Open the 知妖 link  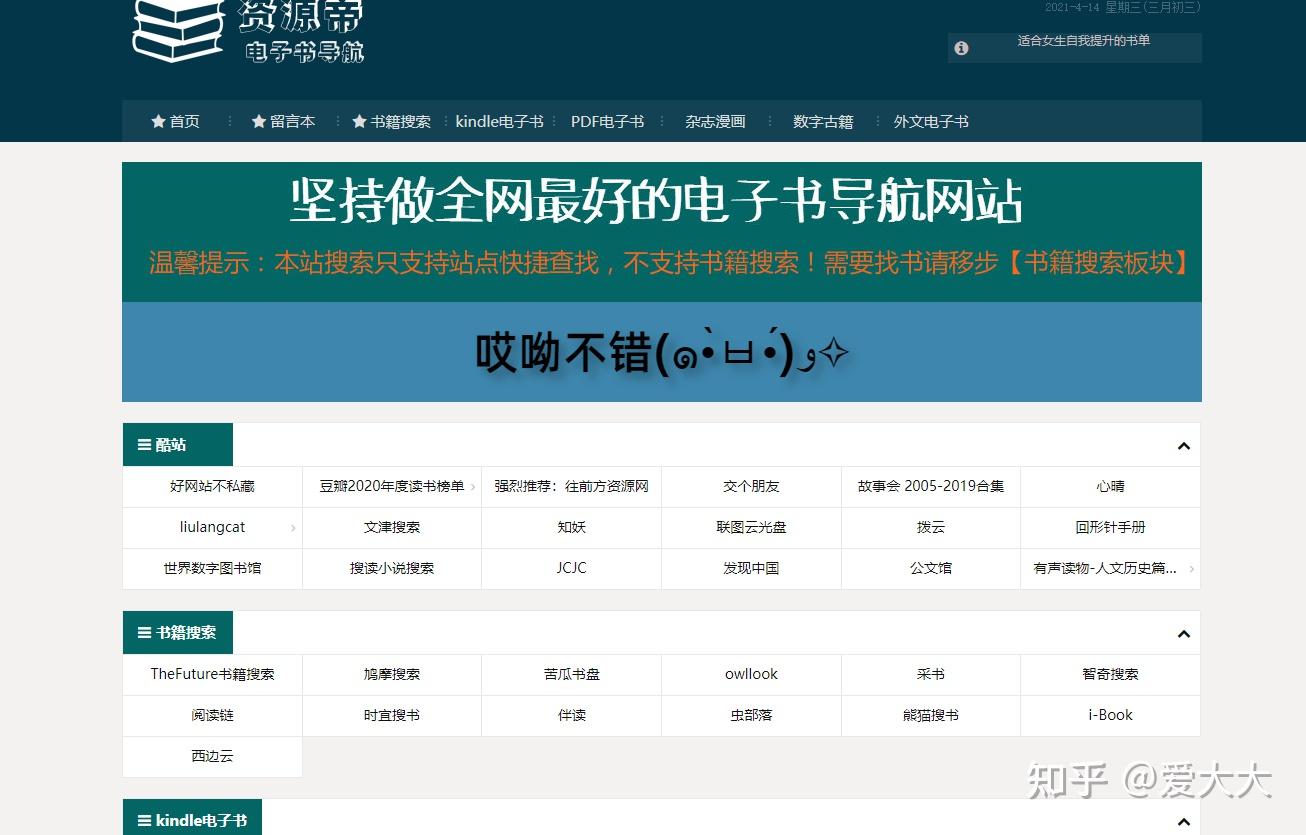(x=571, y=527)
